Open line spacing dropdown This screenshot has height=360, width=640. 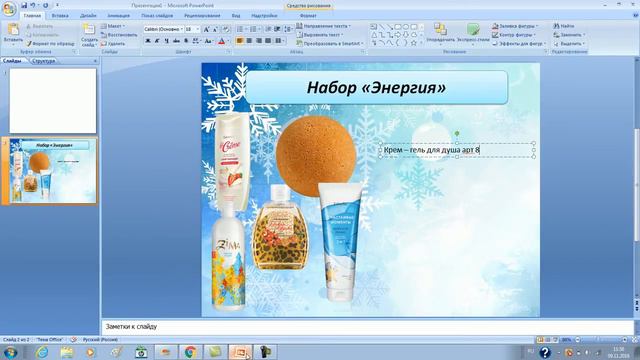[289, 29]
